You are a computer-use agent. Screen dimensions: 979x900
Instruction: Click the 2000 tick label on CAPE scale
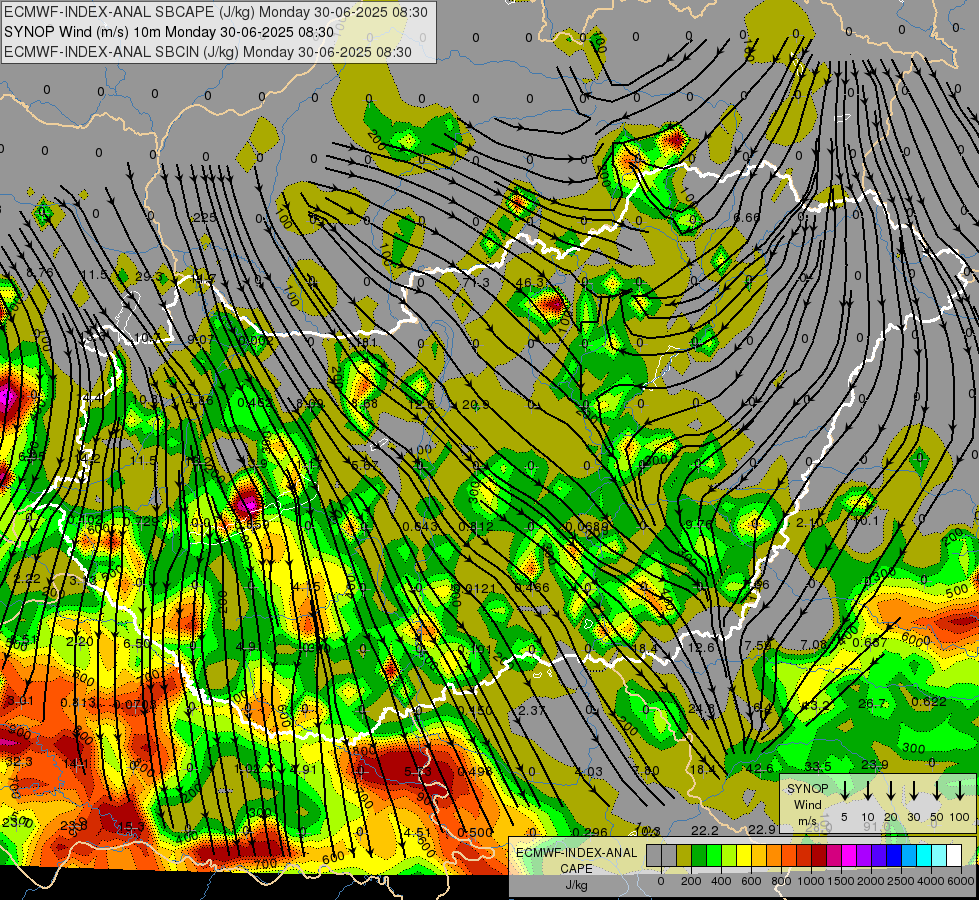(870, 881)
